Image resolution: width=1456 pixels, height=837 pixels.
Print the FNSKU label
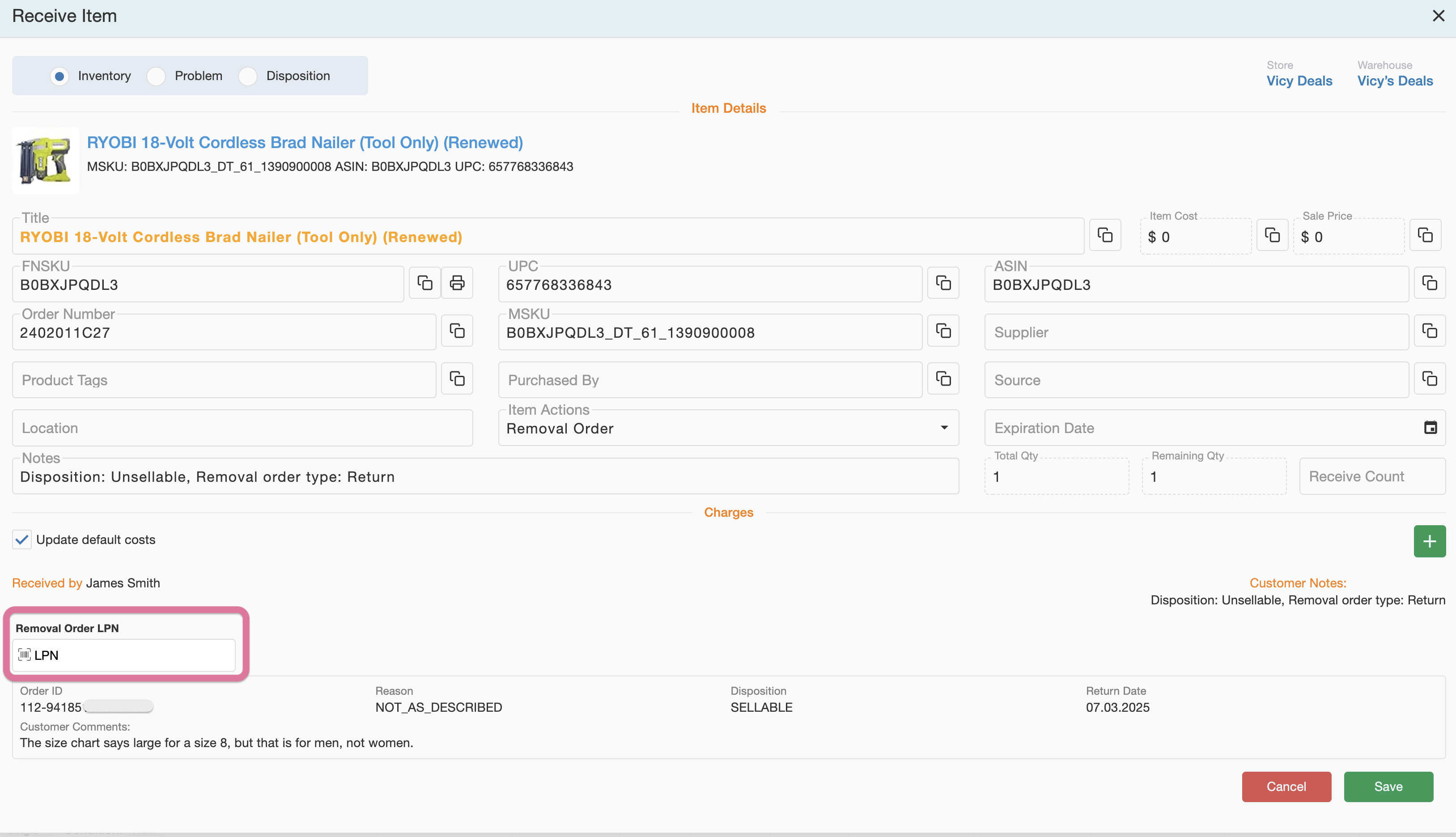pyautogui.click(x=457, y=283)
